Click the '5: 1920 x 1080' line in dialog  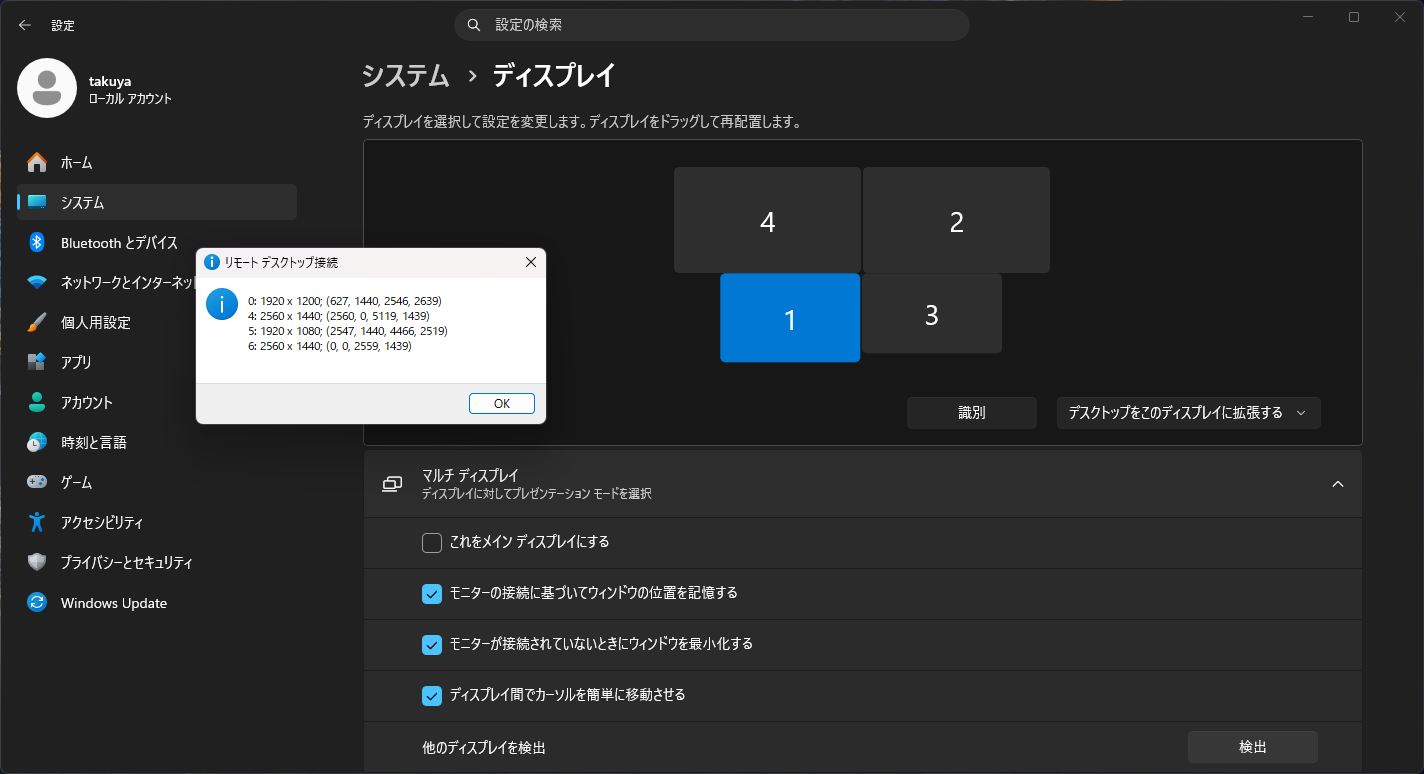pyautogui.click(x=347, y=330)
